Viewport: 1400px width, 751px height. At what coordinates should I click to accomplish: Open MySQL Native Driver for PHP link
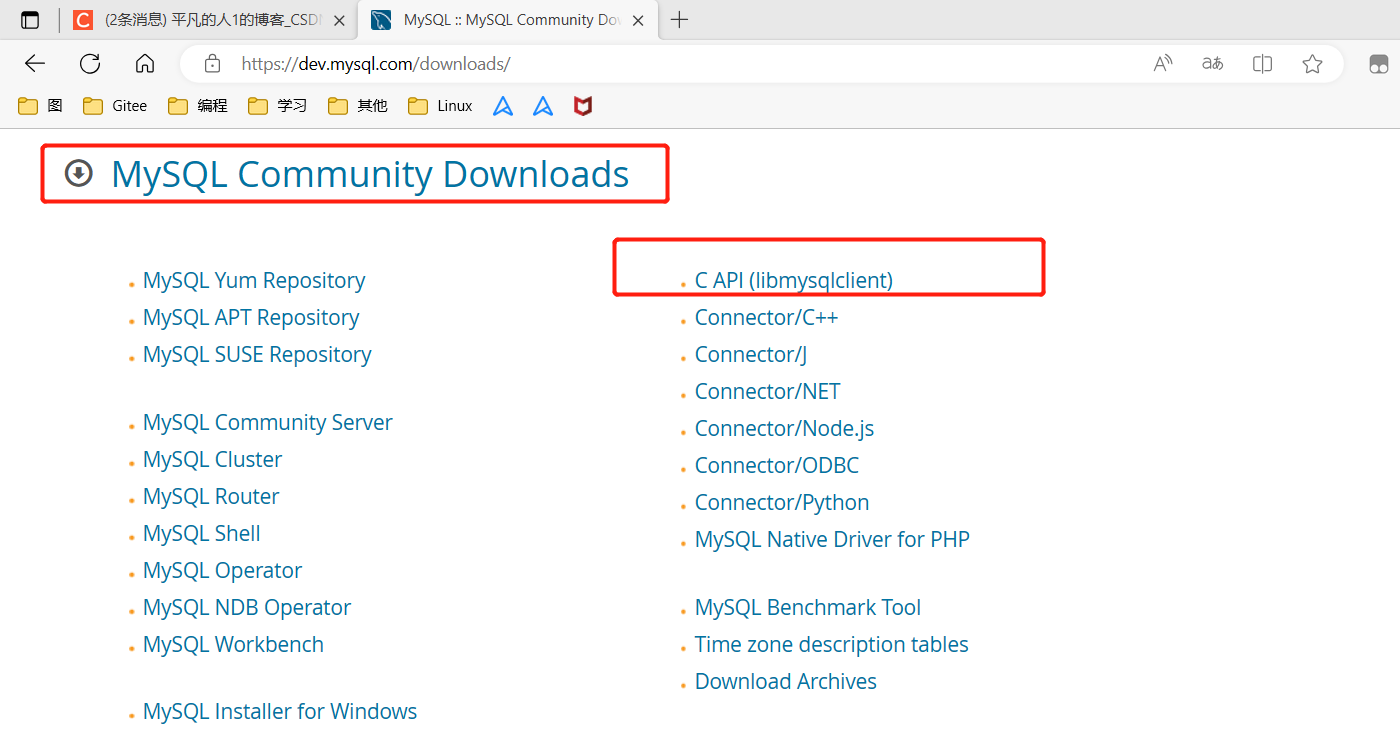833,540
